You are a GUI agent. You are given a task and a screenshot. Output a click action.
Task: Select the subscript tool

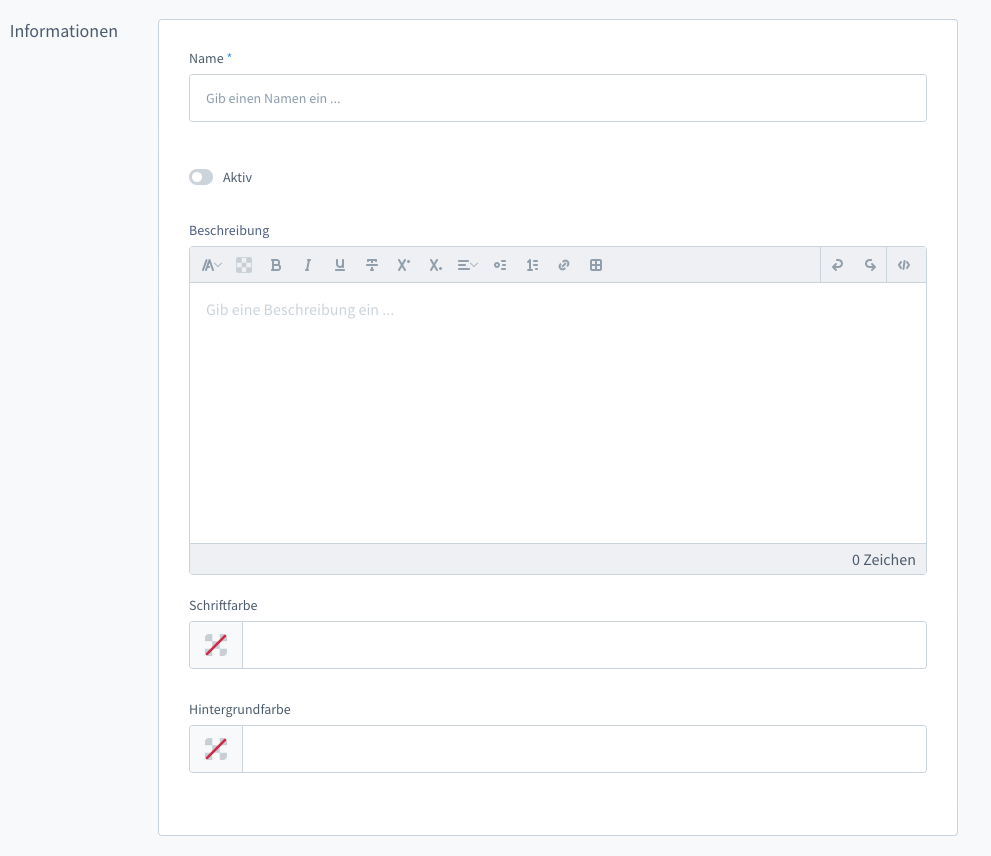pyautogui.click(x=436, y=265)
